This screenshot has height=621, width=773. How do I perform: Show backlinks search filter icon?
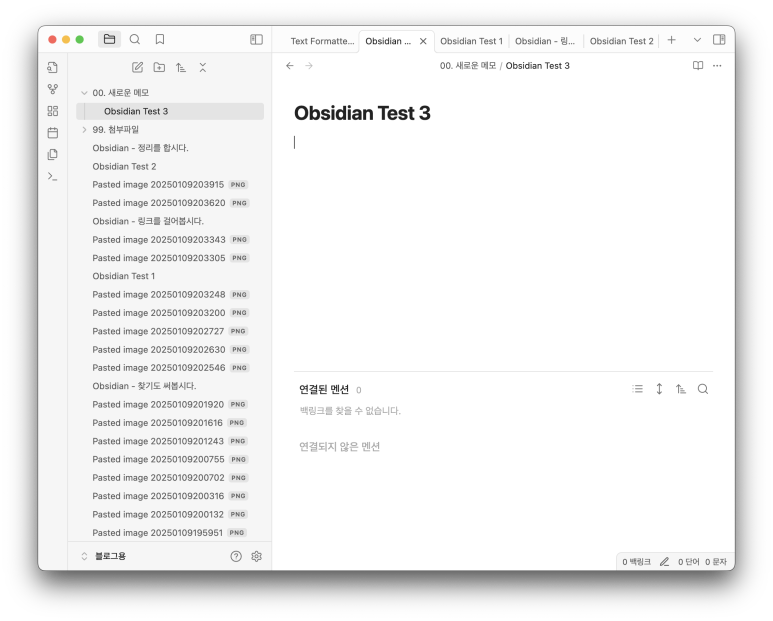point(703,389)
